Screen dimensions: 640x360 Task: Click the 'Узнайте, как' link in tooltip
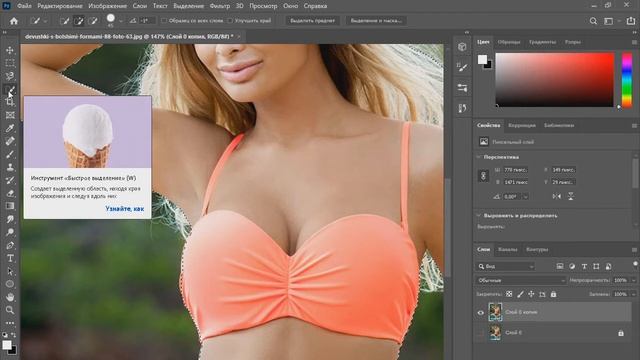coord(124,209)
